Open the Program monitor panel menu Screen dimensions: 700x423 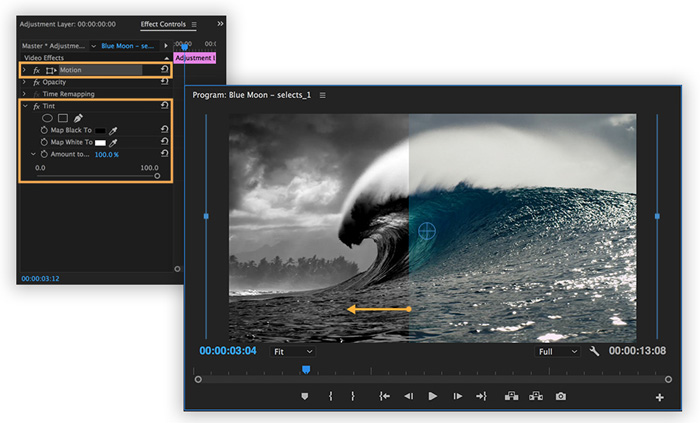tap(322, 95)
